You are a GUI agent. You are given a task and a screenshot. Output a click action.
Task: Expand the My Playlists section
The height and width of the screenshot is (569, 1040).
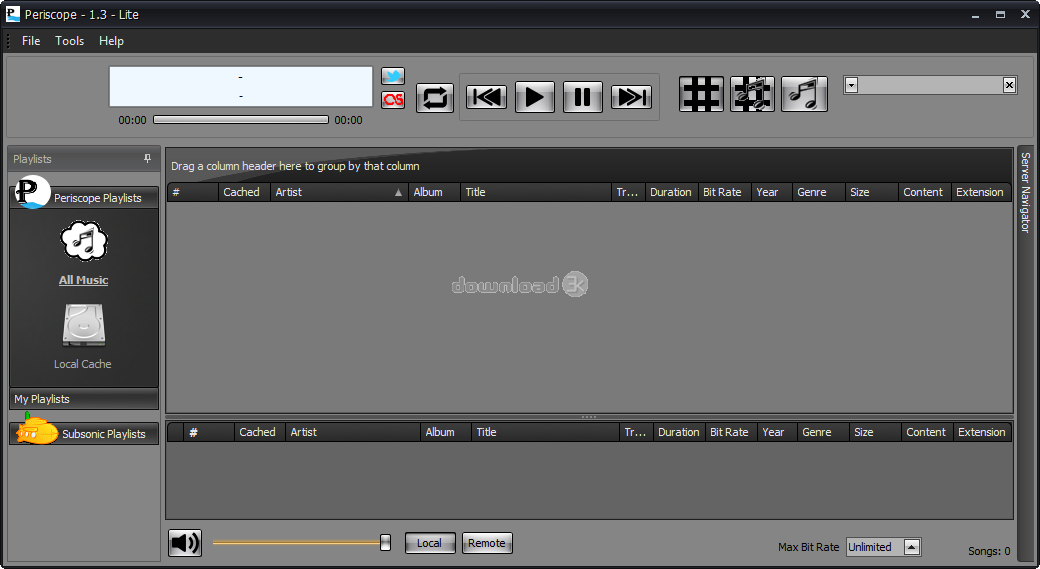tap(84, 399)
